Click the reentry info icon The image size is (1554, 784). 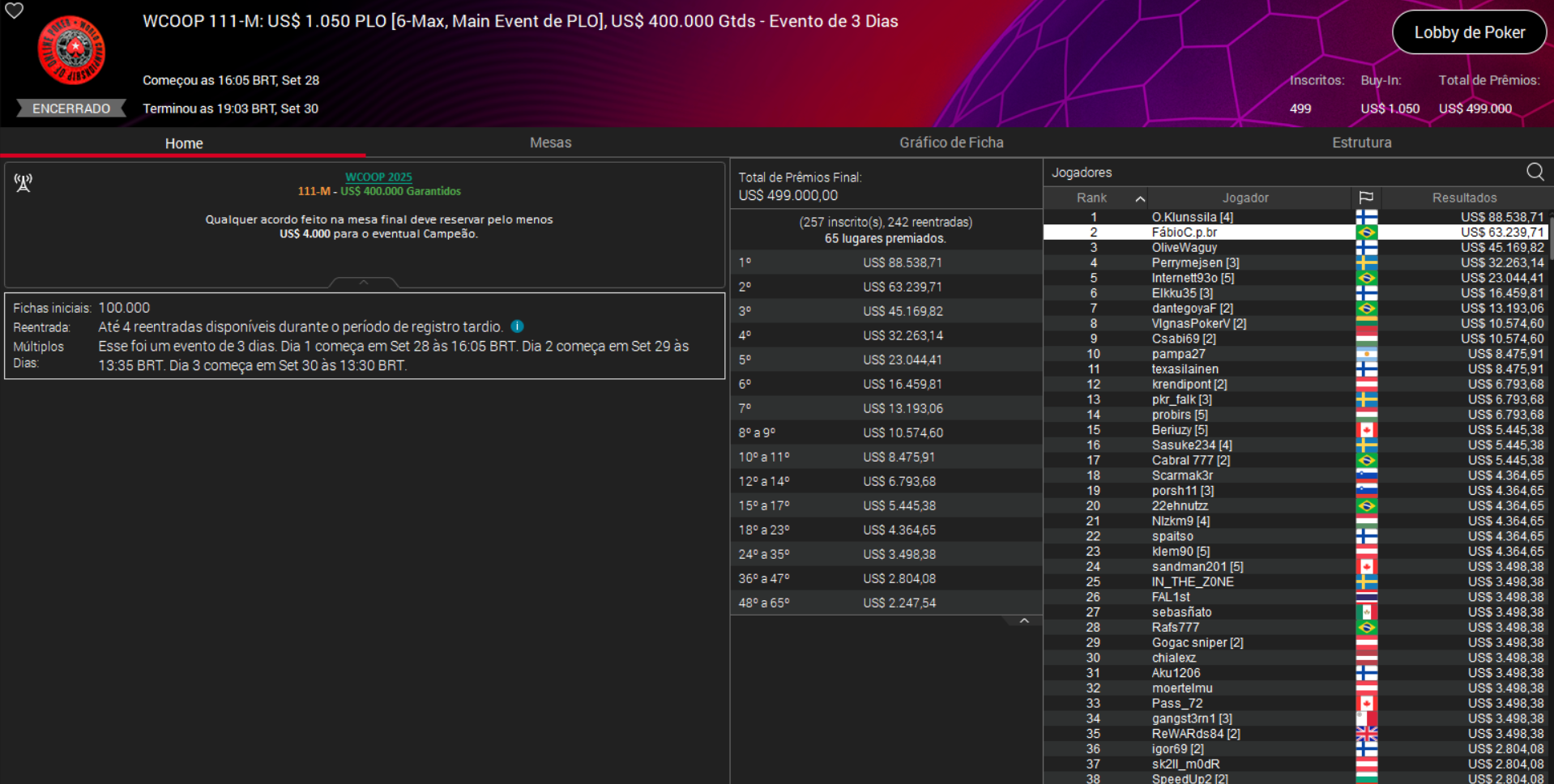click(517, 326)
